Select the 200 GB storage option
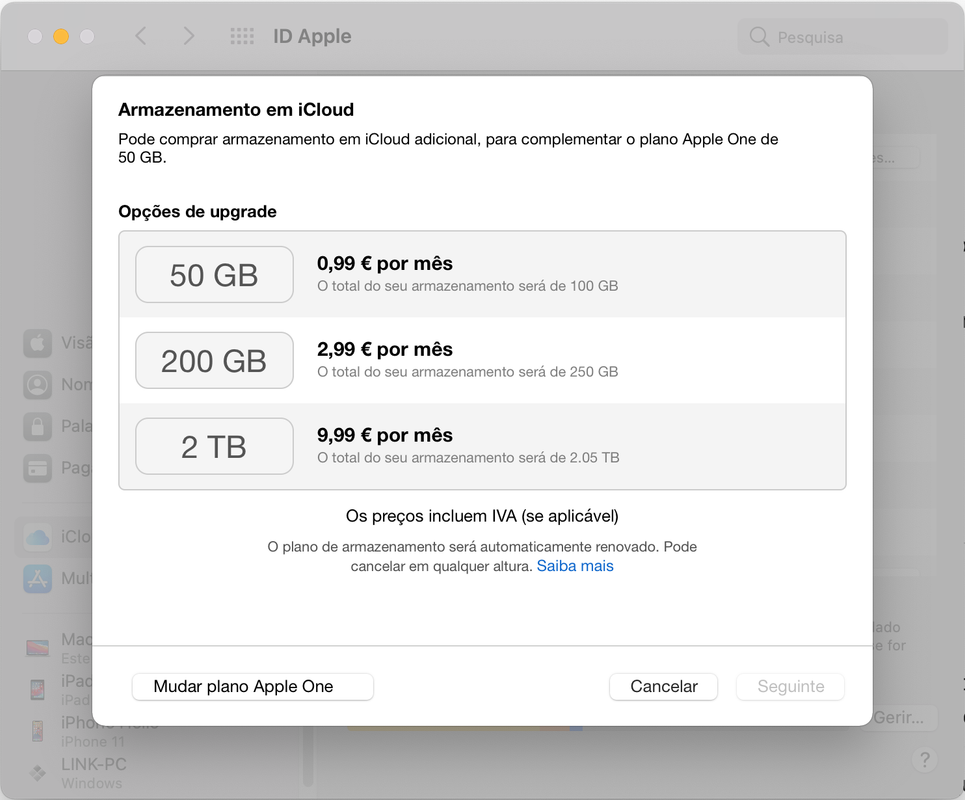The width and height of the screenshot is (965, 800). [x=214, y=361]
